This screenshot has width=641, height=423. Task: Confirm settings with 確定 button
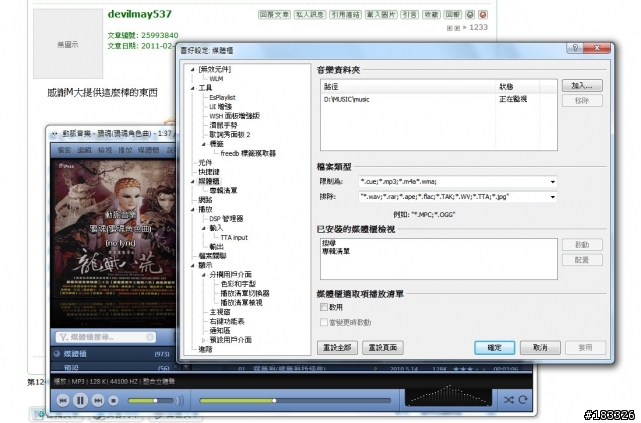click(x=494, y=347)
